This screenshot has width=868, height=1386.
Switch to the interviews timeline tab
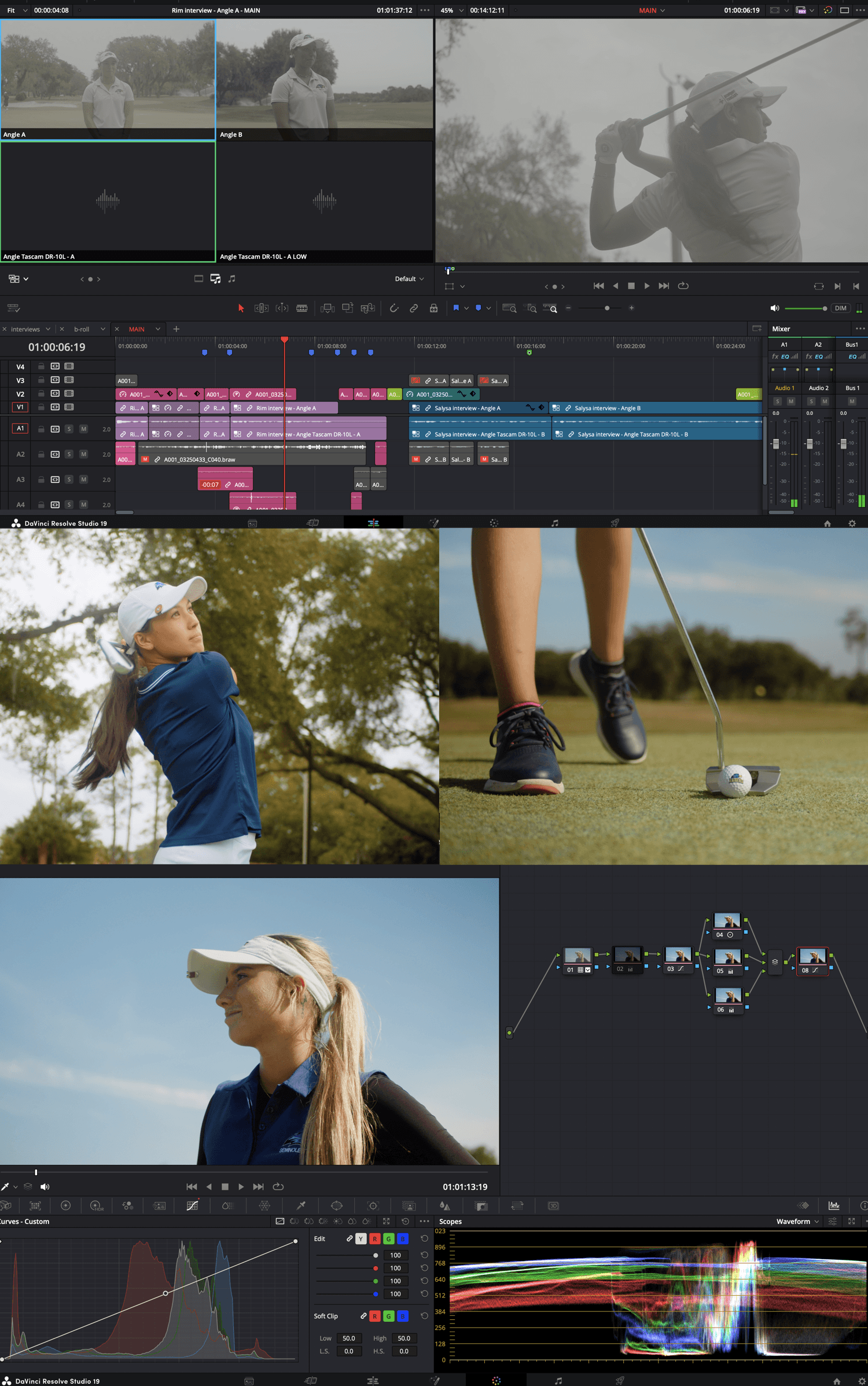[x=25, y=329]
